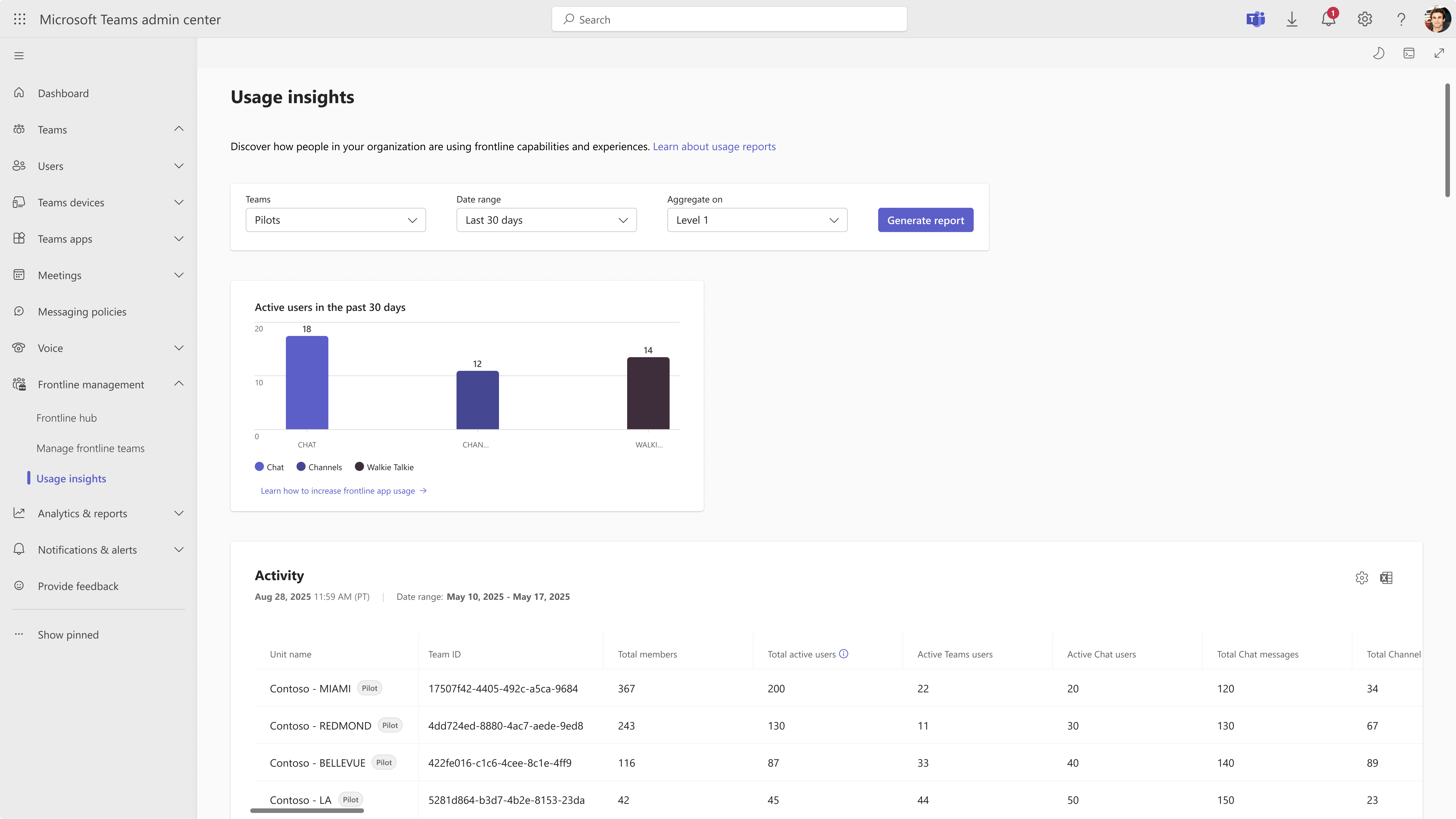
Task: Click the help question mark icon
Action: click(1401, 19)
